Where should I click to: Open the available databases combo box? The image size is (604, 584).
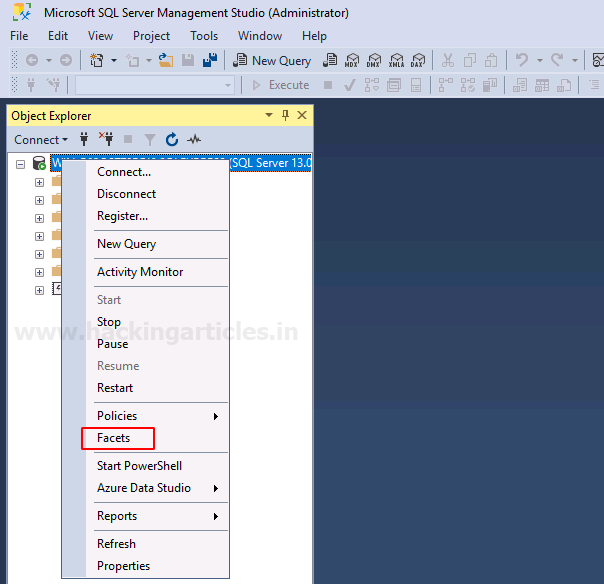pyautogui.click(x=155, y=85)
